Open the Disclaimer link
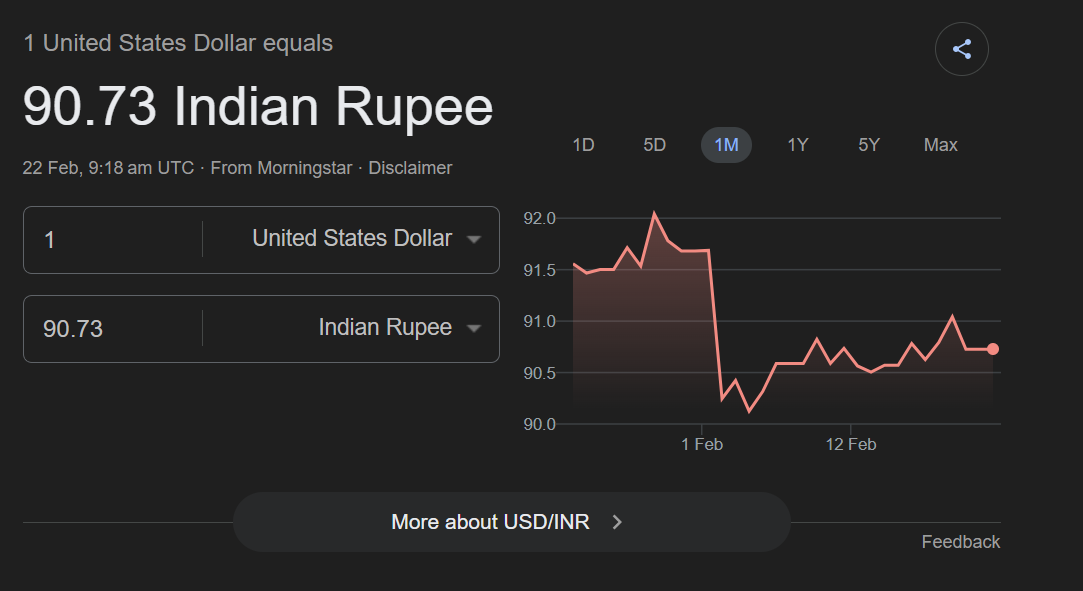This screenshot has height=591, width=1083. point(410,168)
